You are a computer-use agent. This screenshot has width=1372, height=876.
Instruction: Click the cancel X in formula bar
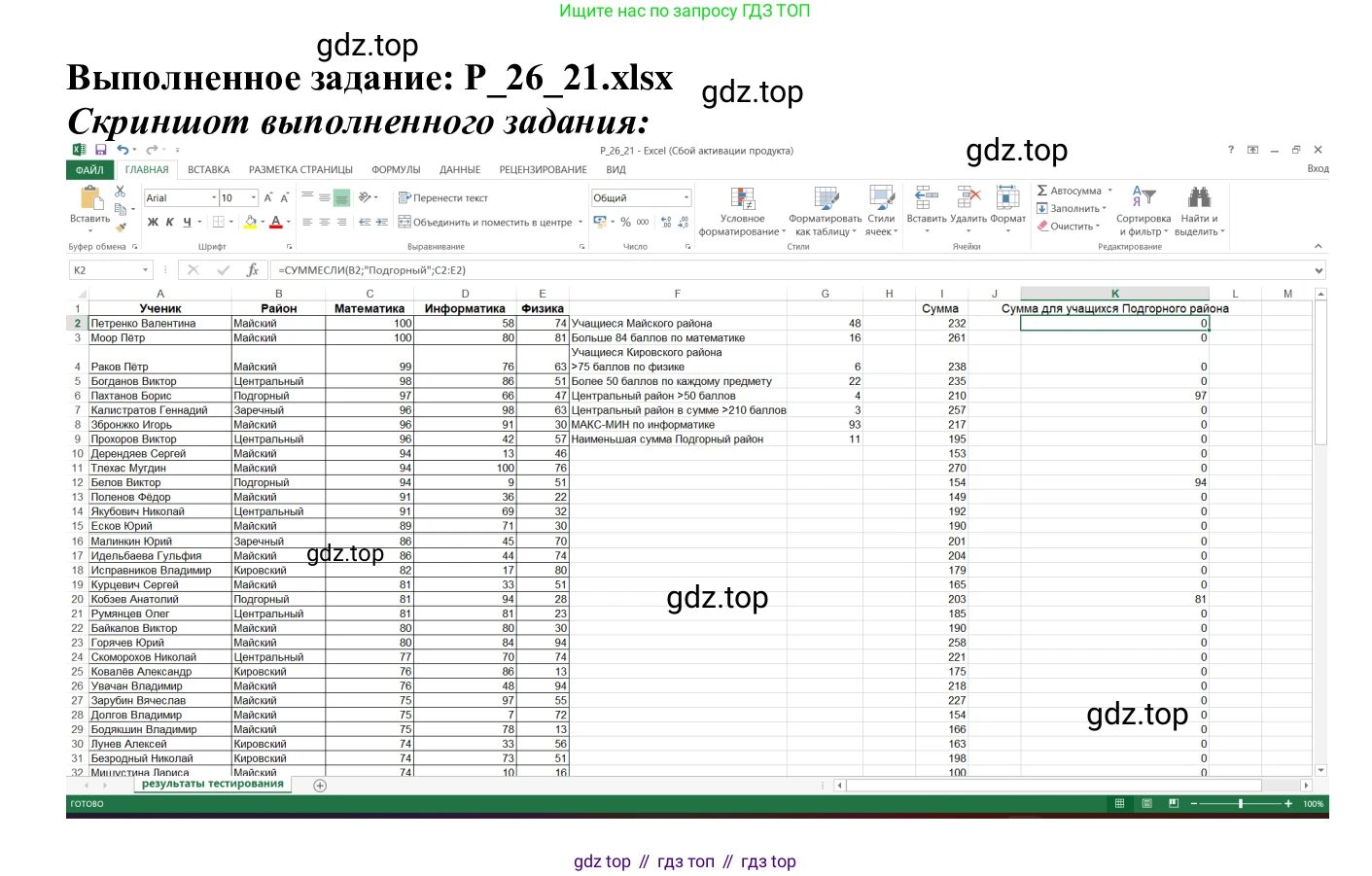[x=193, y=270]
